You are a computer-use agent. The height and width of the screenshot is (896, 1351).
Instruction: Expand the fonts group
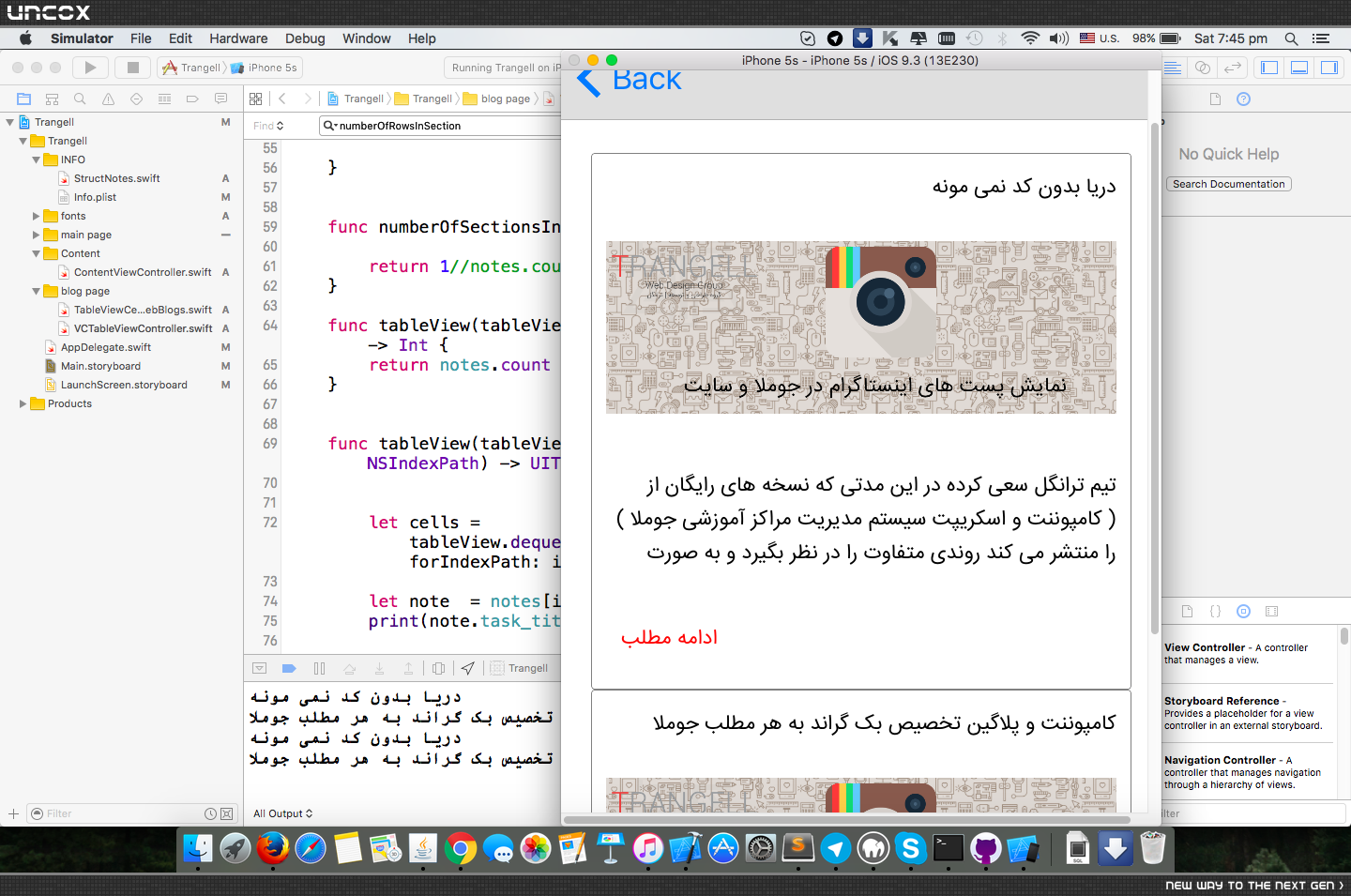(36, 216)
